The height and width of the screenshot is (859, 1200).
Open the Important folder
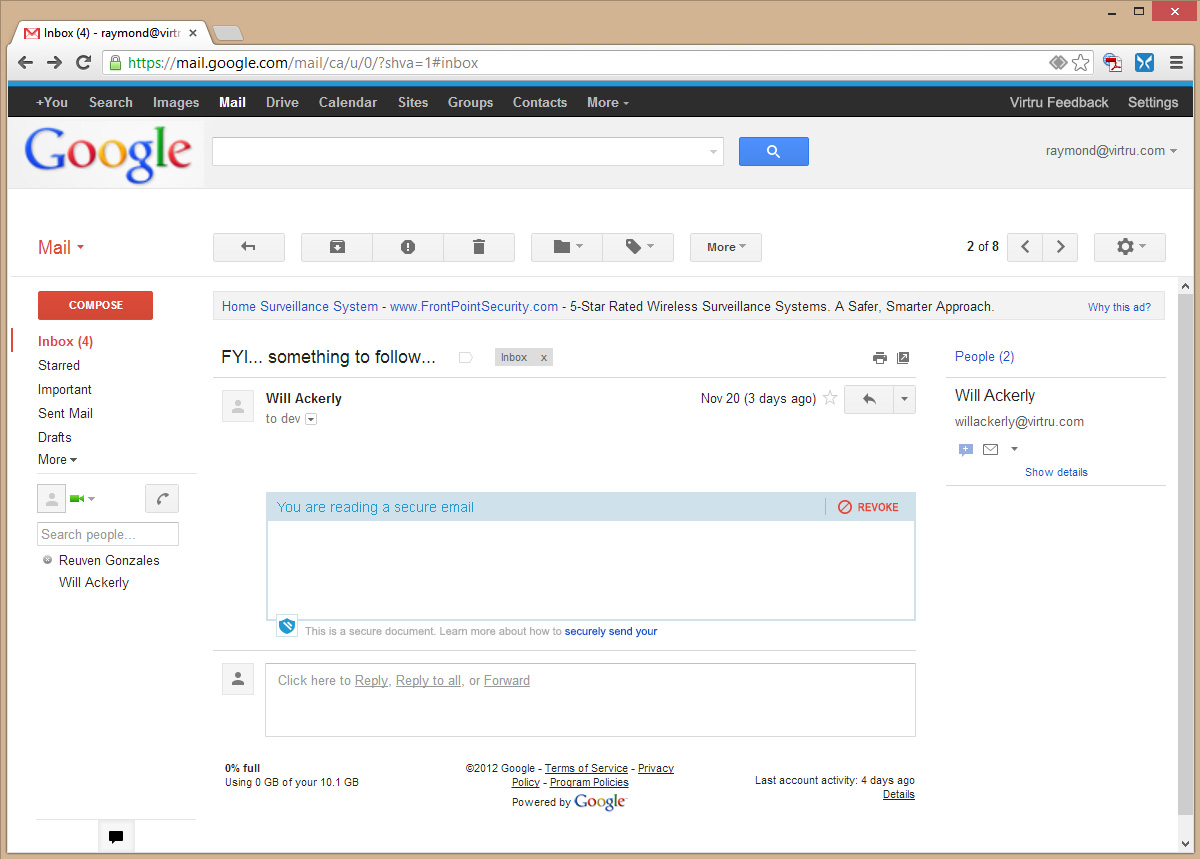[x=65, y=389]
